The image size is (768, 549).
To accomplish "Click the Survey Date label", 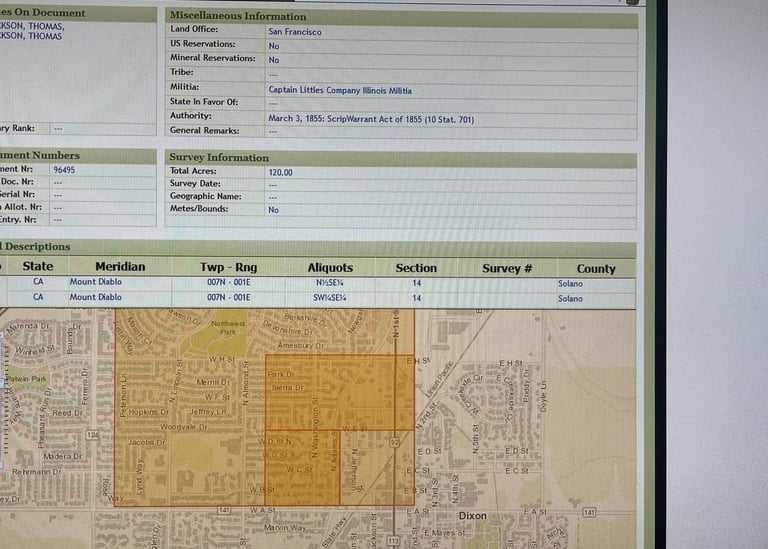I will [x=195, y=184].
